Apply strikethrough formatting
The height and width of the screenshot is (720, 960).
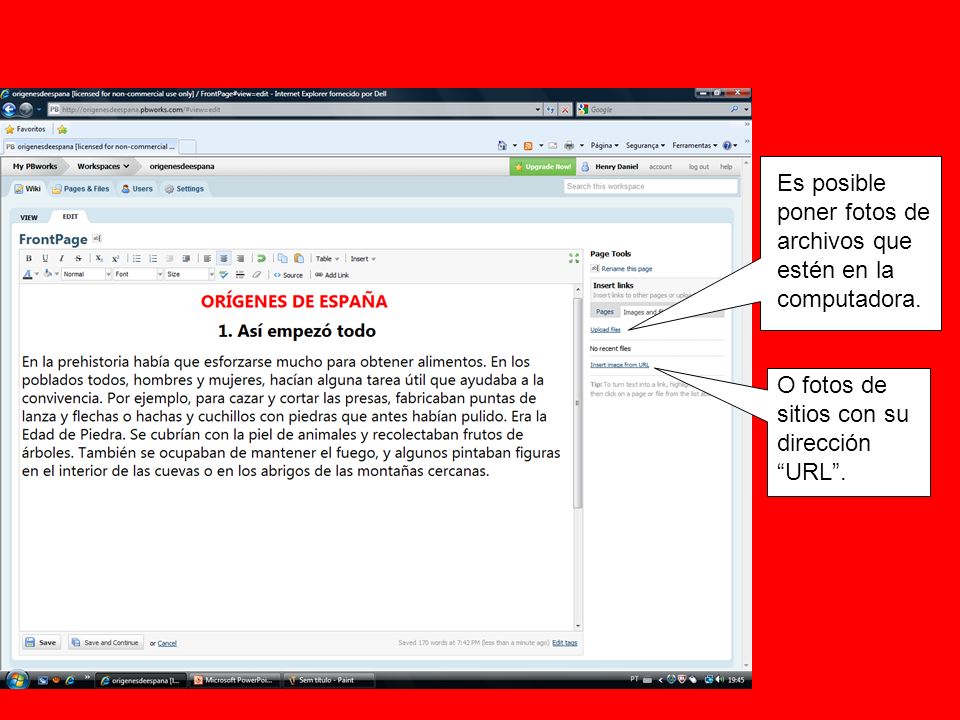(78, 258)
